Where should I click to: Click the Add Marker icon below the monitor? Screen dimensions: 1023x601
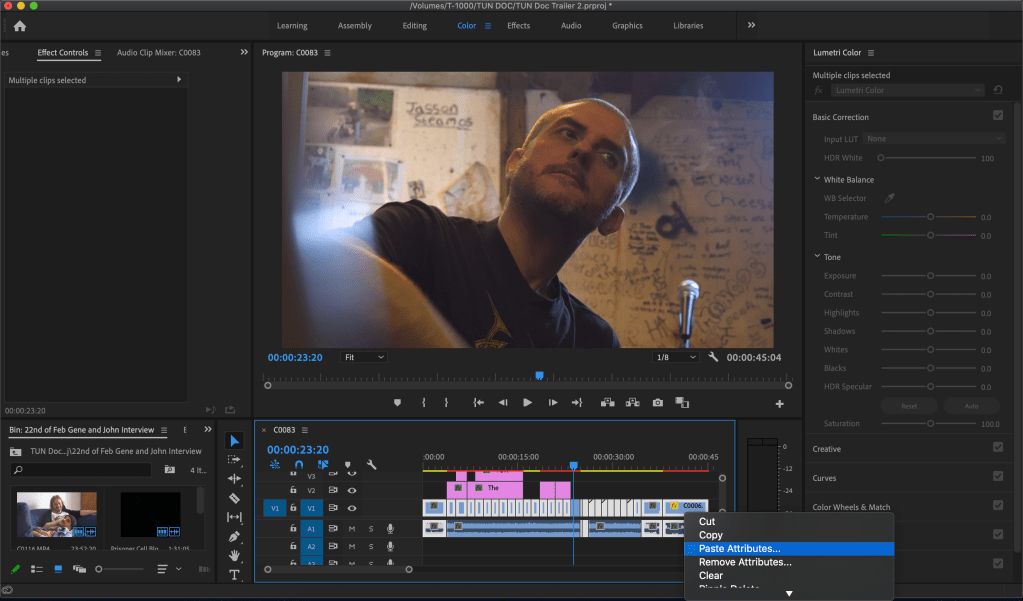pyautogui.click(x=397, y=403)
